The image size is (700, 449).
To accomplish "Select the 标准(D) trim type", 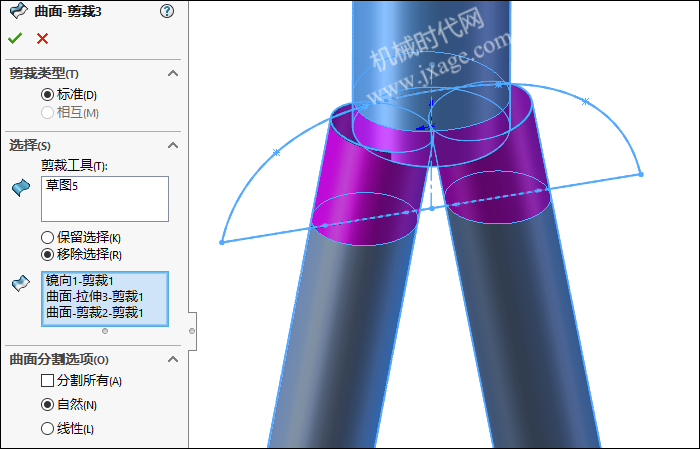I will tap(47, 95).
